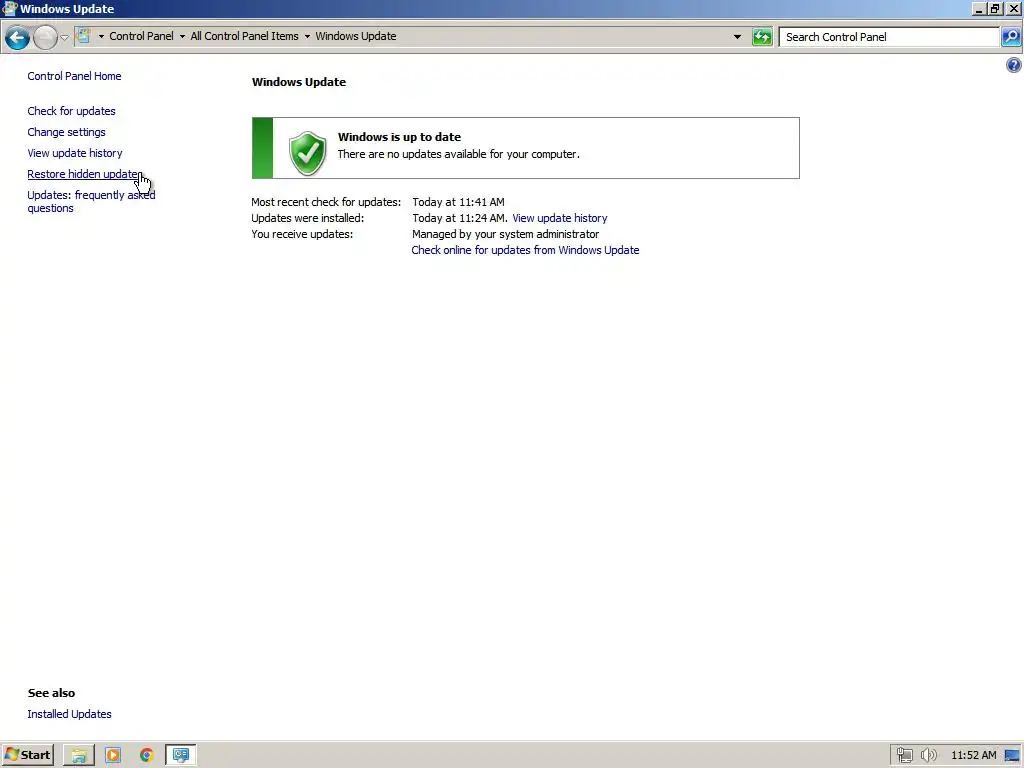Select the green shield checkmark icon

(308, 153)
